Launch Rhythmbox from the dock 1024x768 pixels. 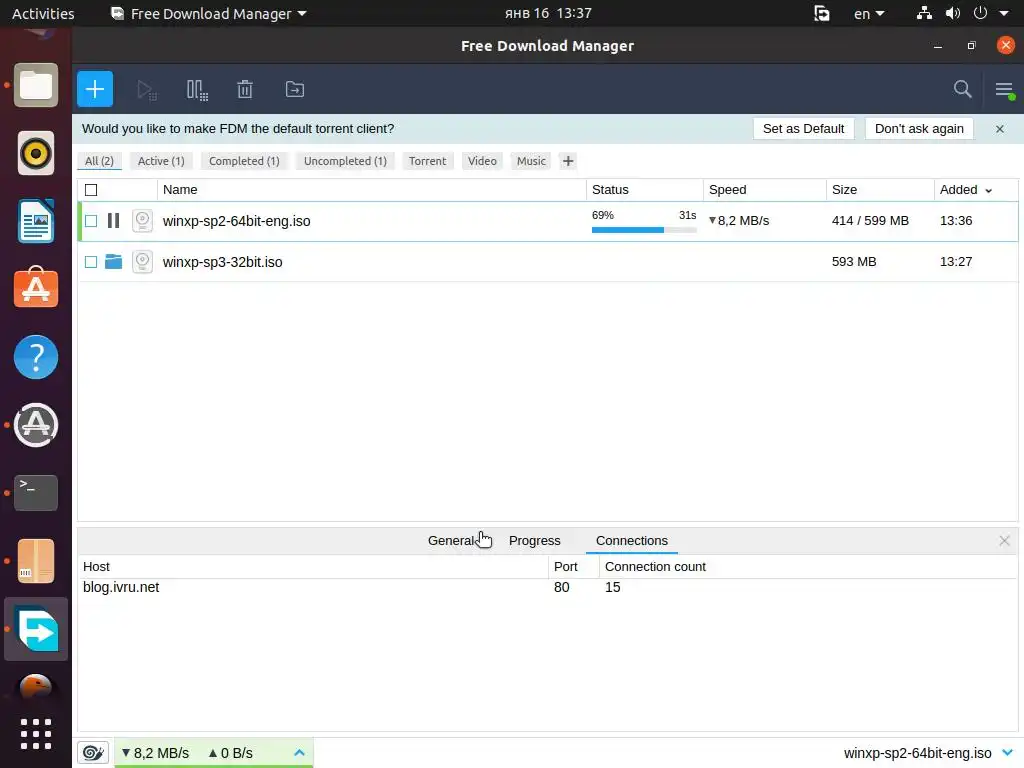click(36, 153)
